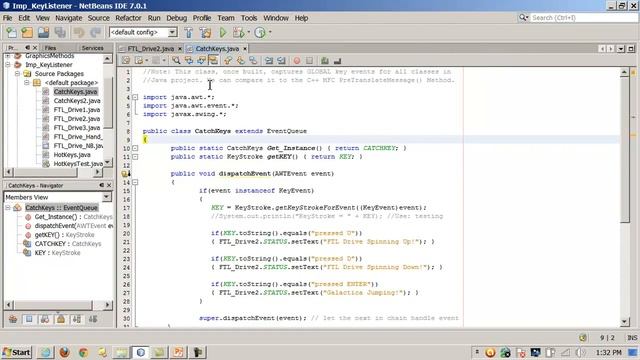Viewport: 640px width, 360px height.
Task: Switch to the Services tab
Action: click(92, 48)
